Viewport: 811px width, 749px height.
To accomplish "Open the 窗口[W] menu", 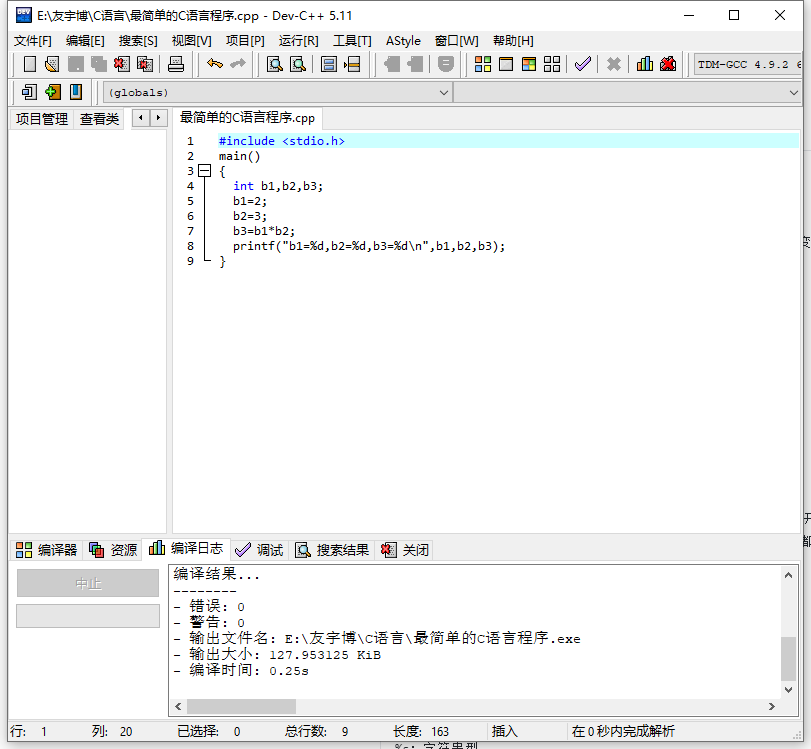I will pos(457,41).
